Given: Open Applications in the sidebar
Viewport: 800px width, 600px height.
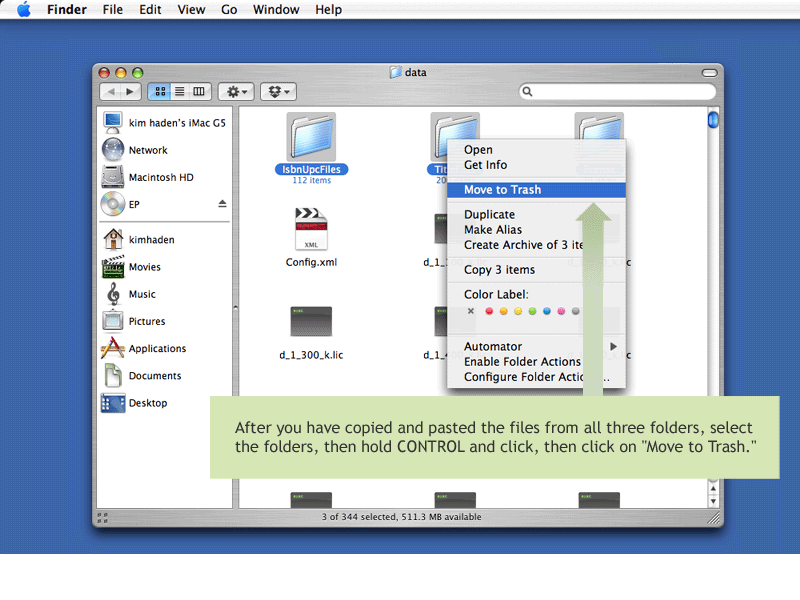Looking at the screenshot, I should (164, 348).
